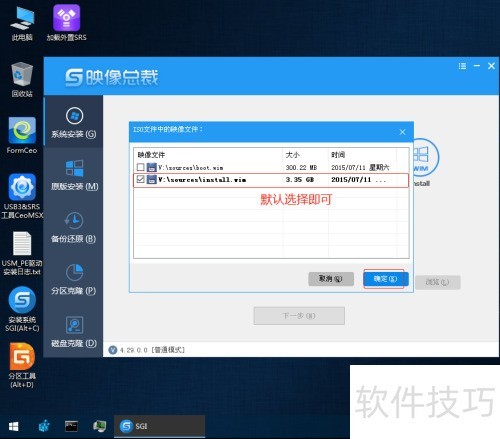Click the 2015/07/11 星期六 date cell

click(360, 168)
